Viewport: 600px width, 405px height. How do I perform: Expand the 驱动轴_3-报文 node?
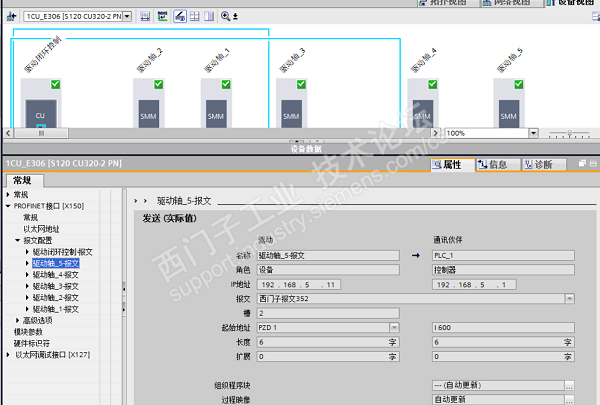(27, 286)
